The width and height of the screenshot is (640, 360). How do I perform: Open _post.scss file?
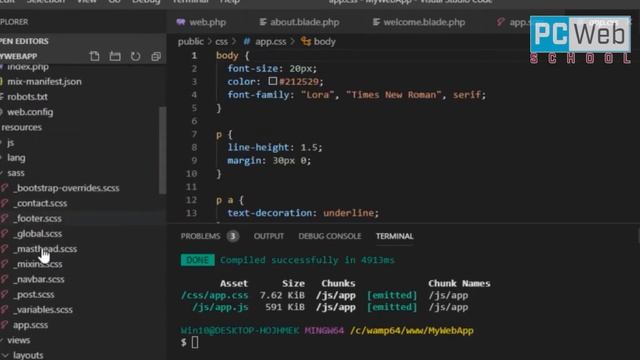[34, 294]
